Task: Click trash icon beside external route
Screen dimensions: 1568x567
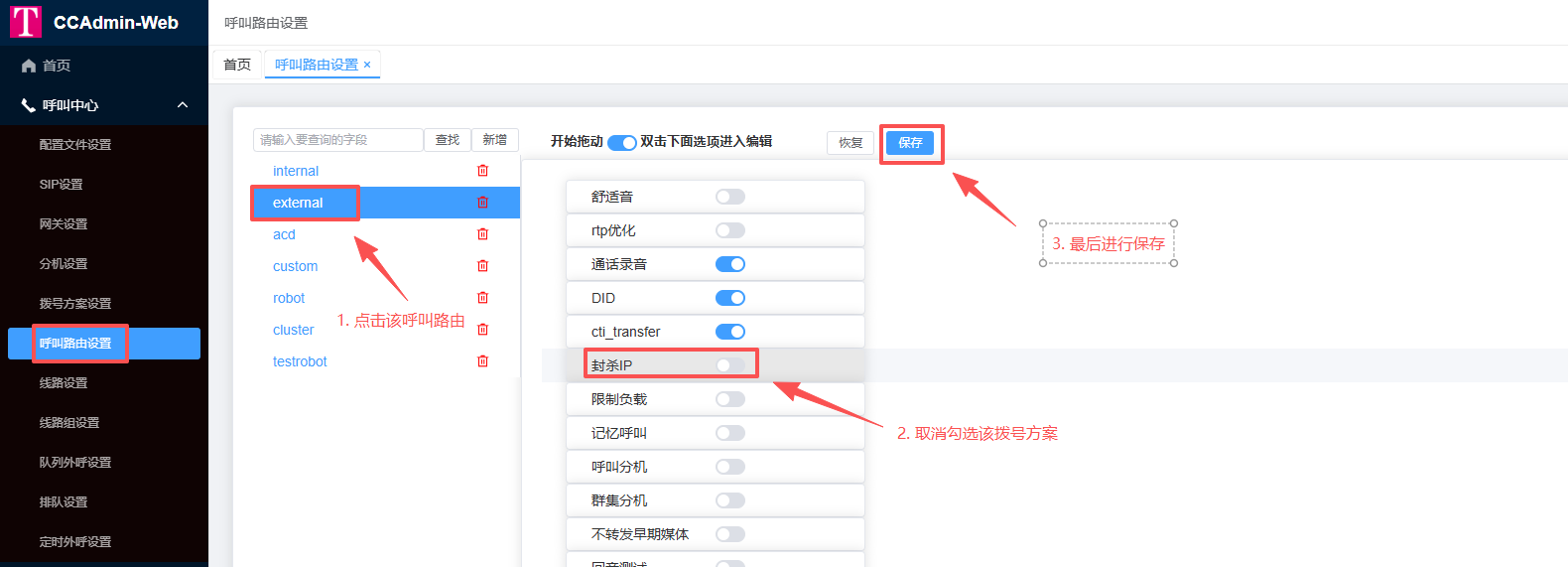Action: [x=482, y=203]
